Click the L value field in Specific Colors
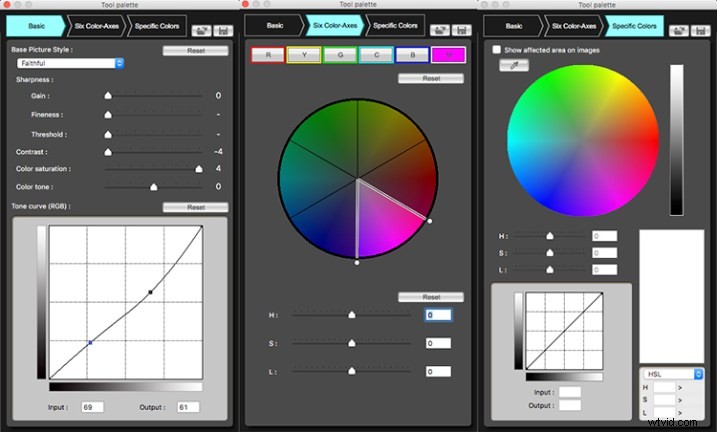Image resolution: width=717 pixels, height=432 pixels. pos(605,270)
